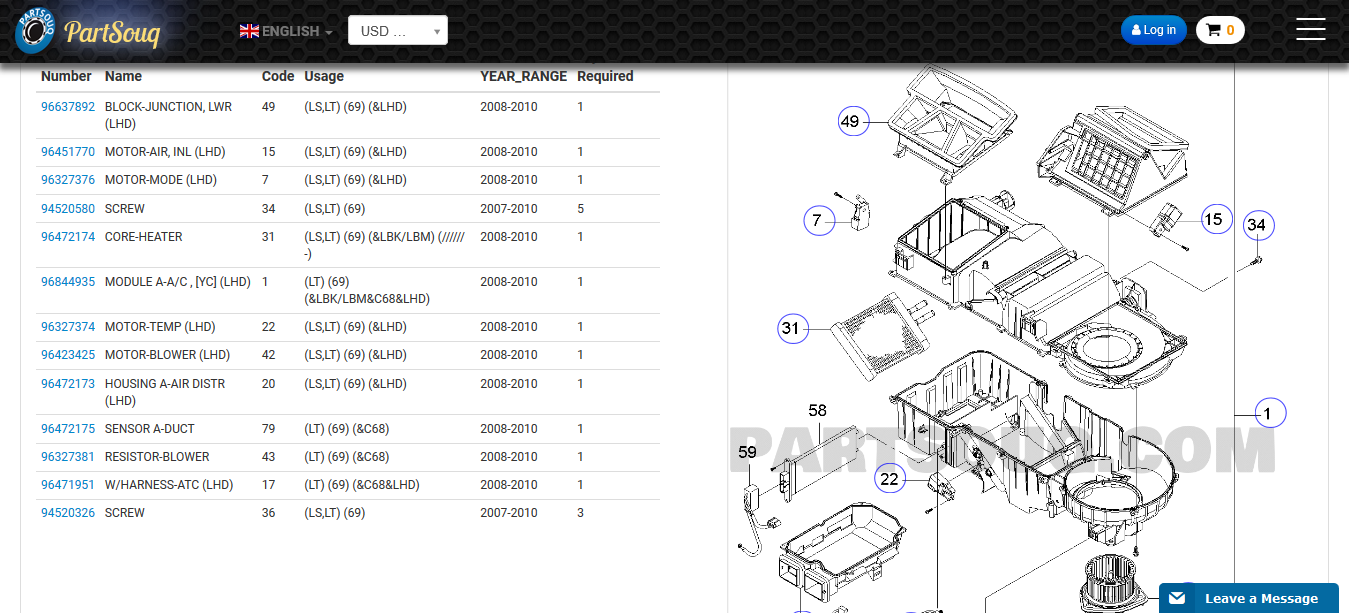Image resolution: width=1349 pixels, height=613 pixels.
Task: Click callout 1 on the diagram
Action: tap(1268, 413)
